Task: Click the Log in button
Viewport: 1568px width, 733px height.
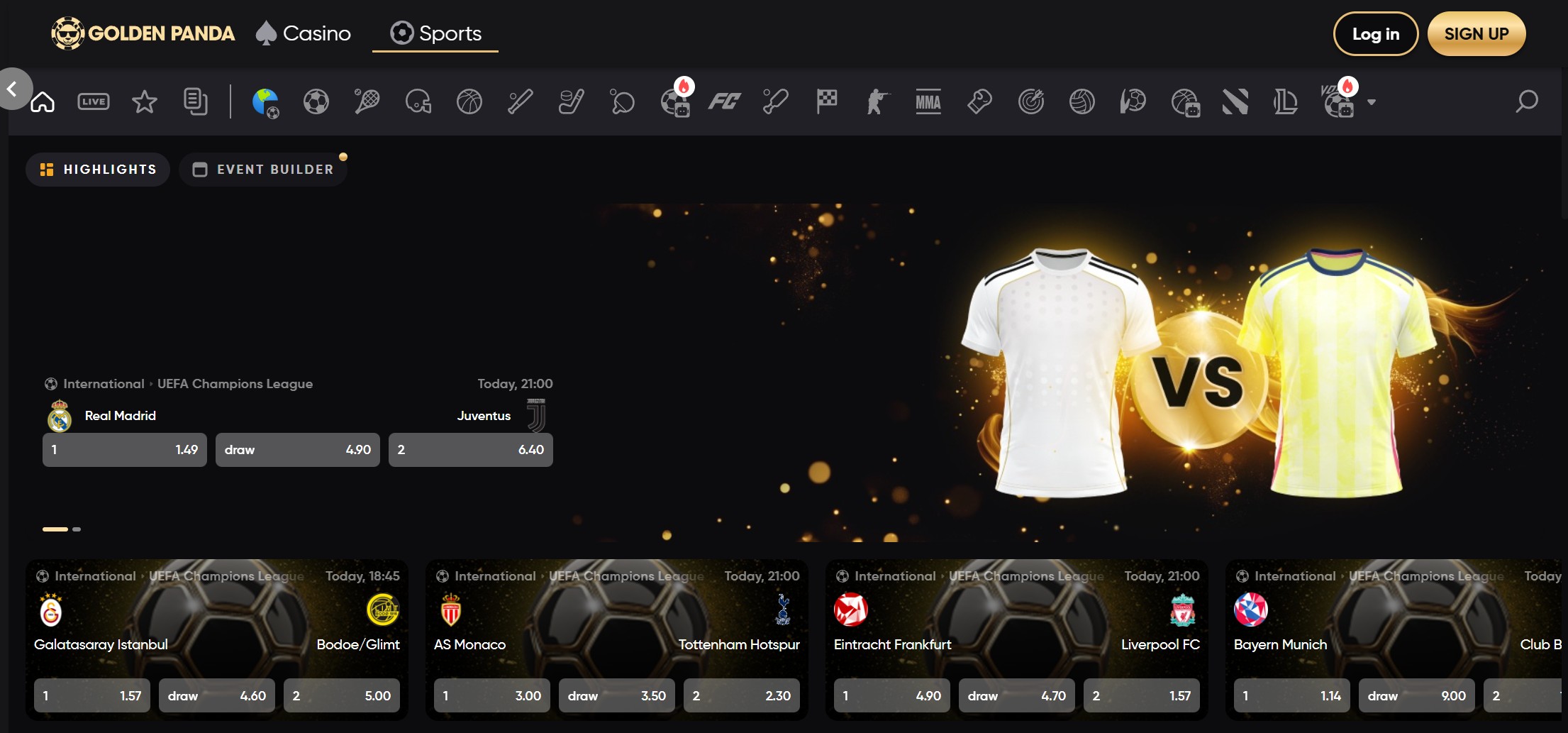Action: pos(1375,34)
